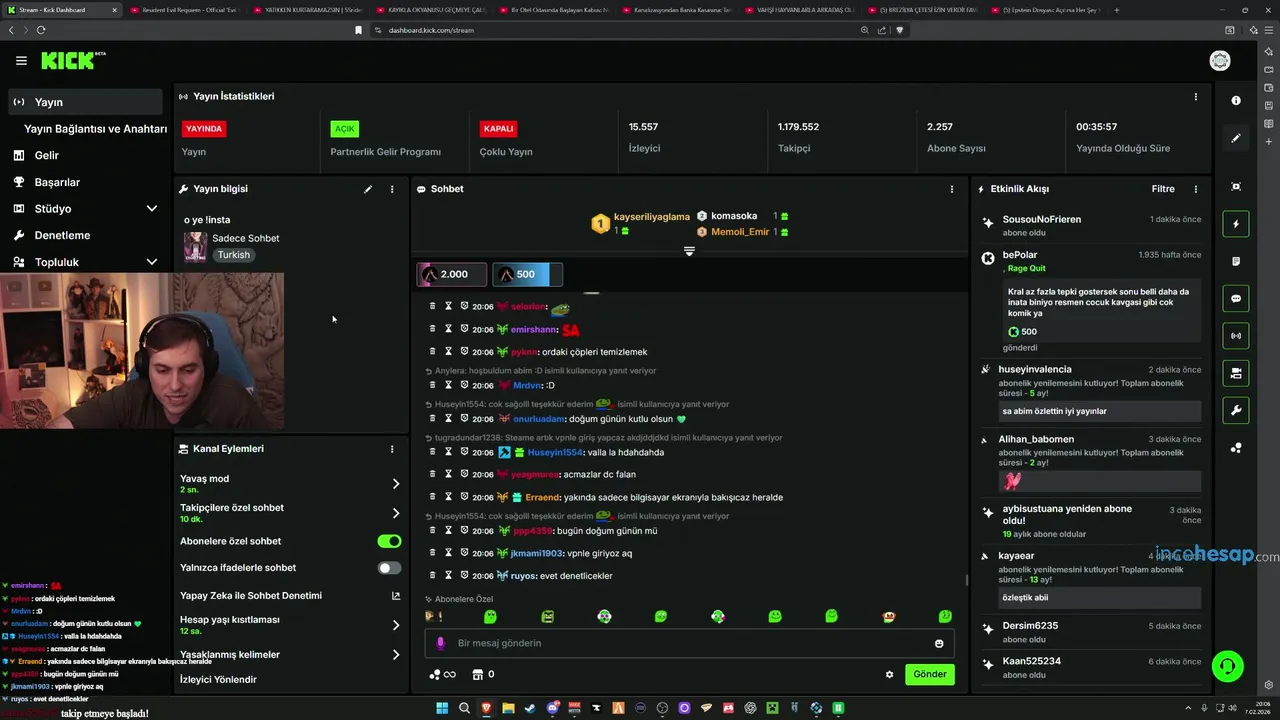This screenshot has width=1280, height=720.
Task: Toggle Abonelere özel sohbet switch off
Action: (389, 541)
